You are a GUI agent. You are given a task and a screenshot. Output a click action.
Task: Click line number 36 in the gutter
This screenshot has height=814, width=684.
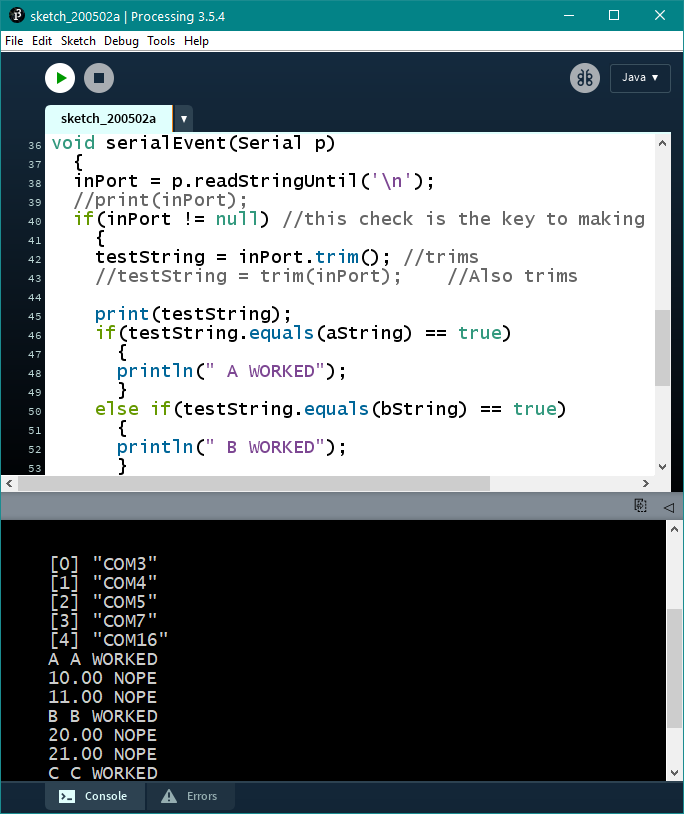point(35,145)
